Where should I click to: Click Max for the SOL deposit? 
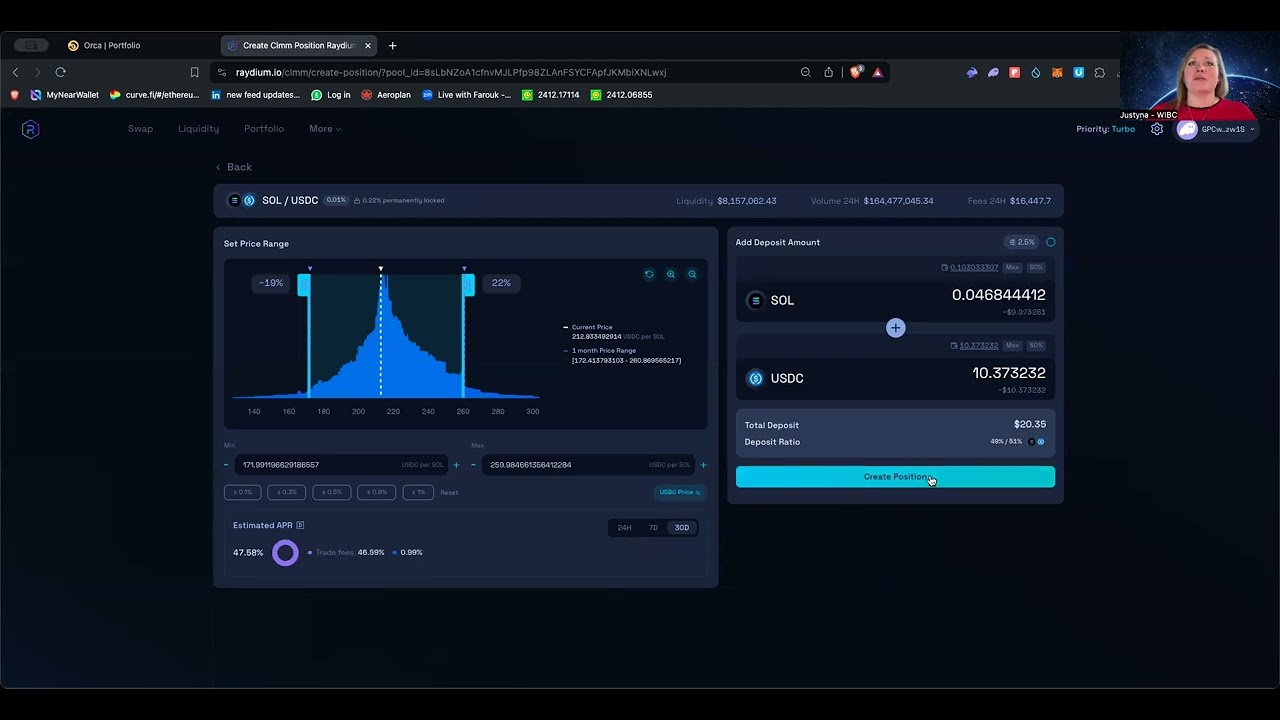1013,268
